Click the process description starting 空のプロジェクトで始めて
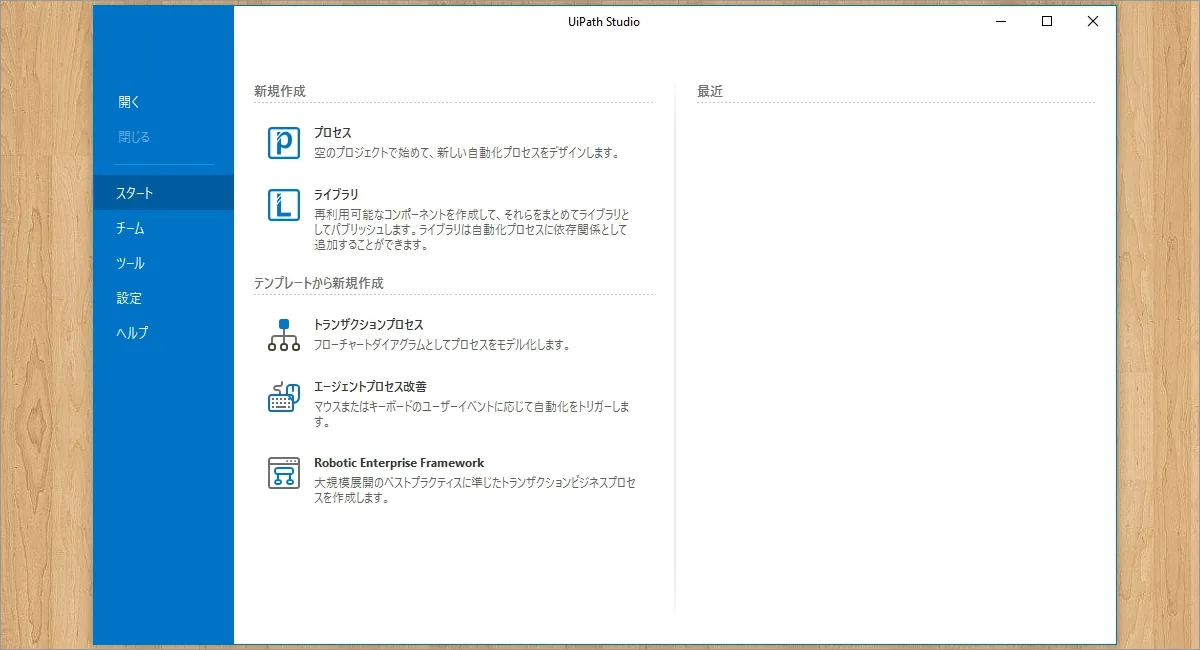 tap(467, 153)
